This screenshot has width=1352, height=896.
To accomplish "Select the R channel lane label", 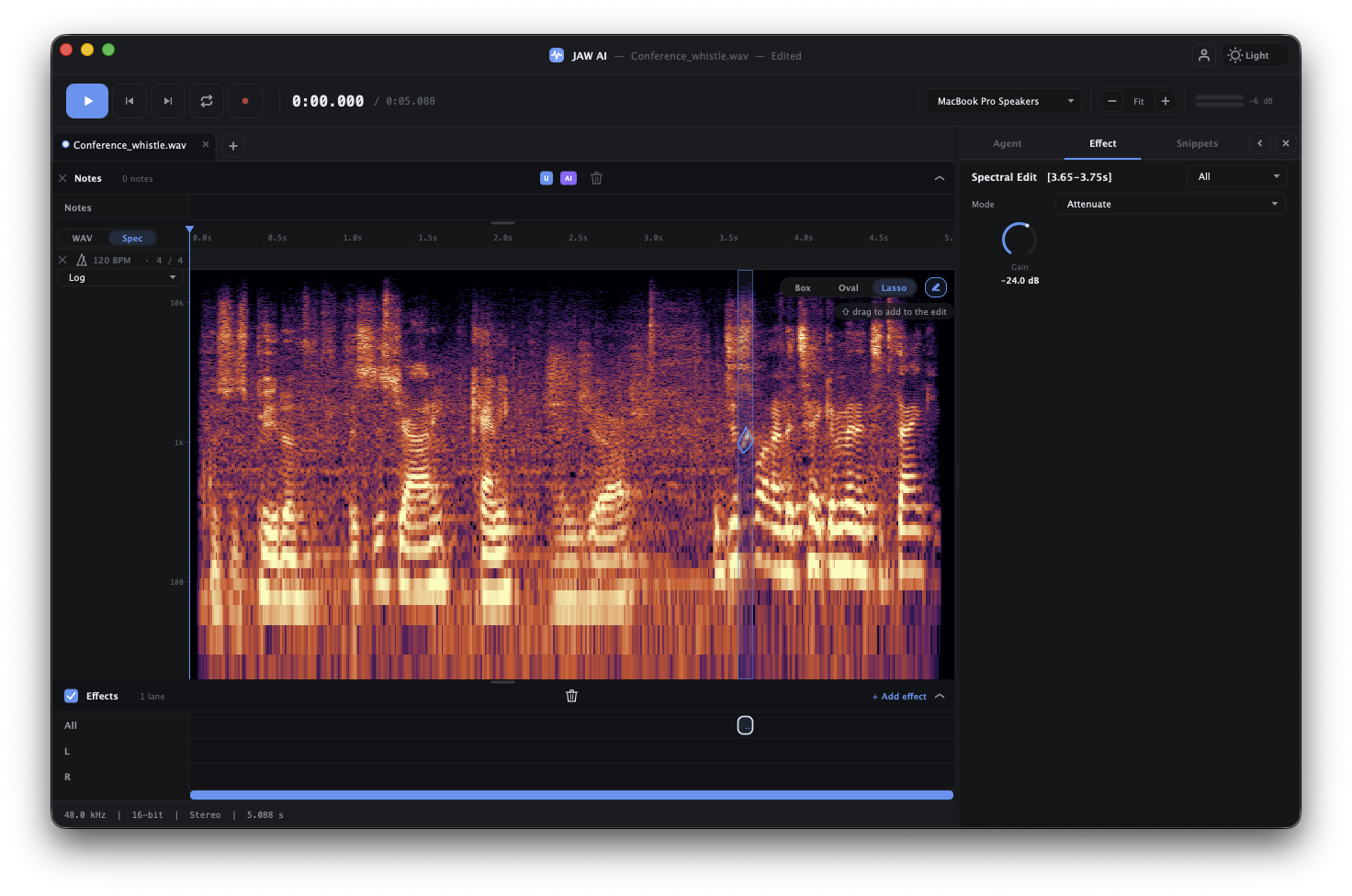I will click(x=67, y=777).
